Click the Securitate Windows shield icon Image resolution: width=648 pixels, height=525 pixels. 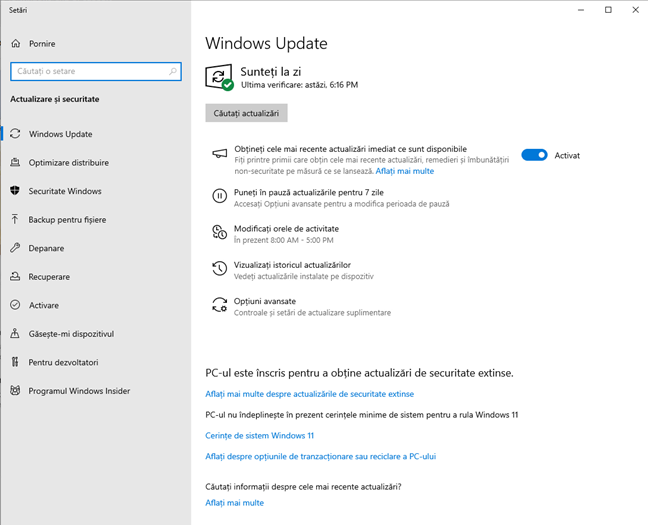coord(15,191)
